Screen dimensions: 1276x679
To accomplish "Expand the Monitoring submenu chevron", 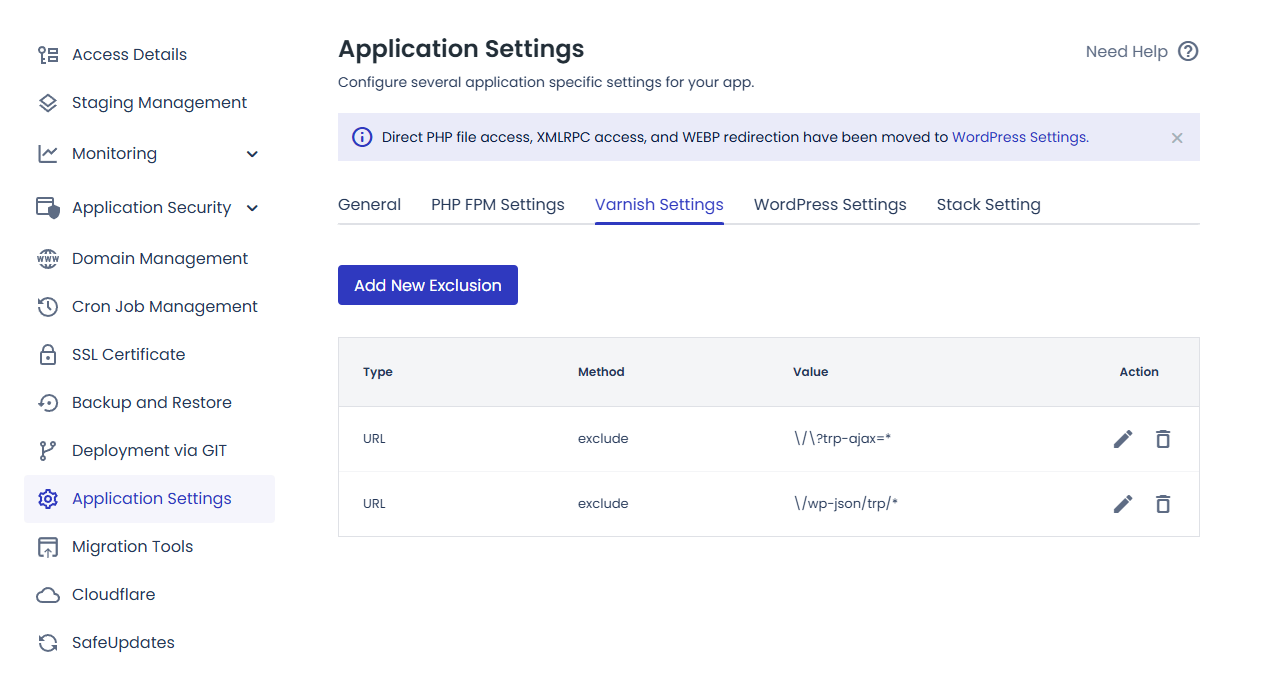I will pyautogui.click(x=252, y=154).
